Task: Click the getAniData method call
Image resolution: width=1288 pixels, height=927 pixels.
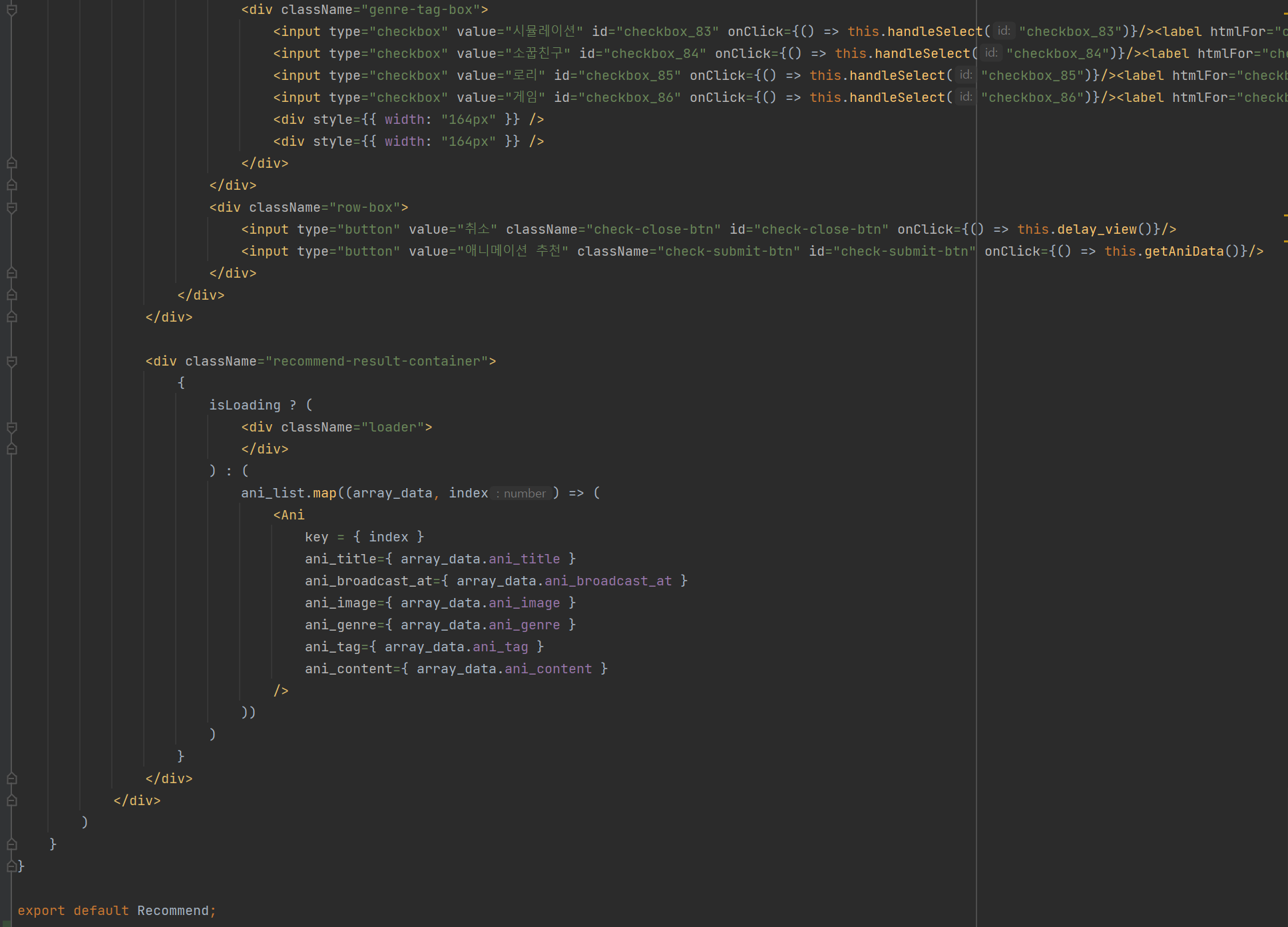Action: click(x=1183, y=251)
